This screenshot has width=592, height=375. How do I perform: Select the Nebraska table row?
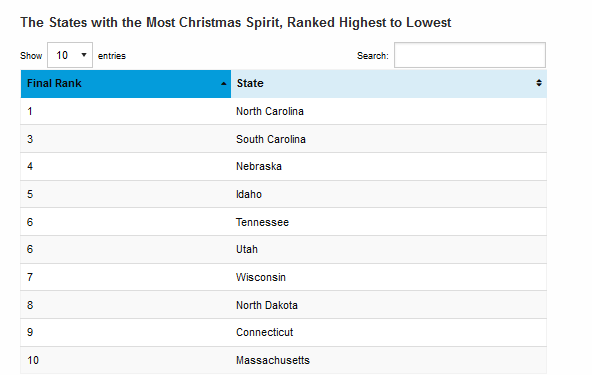coord(284,167)
